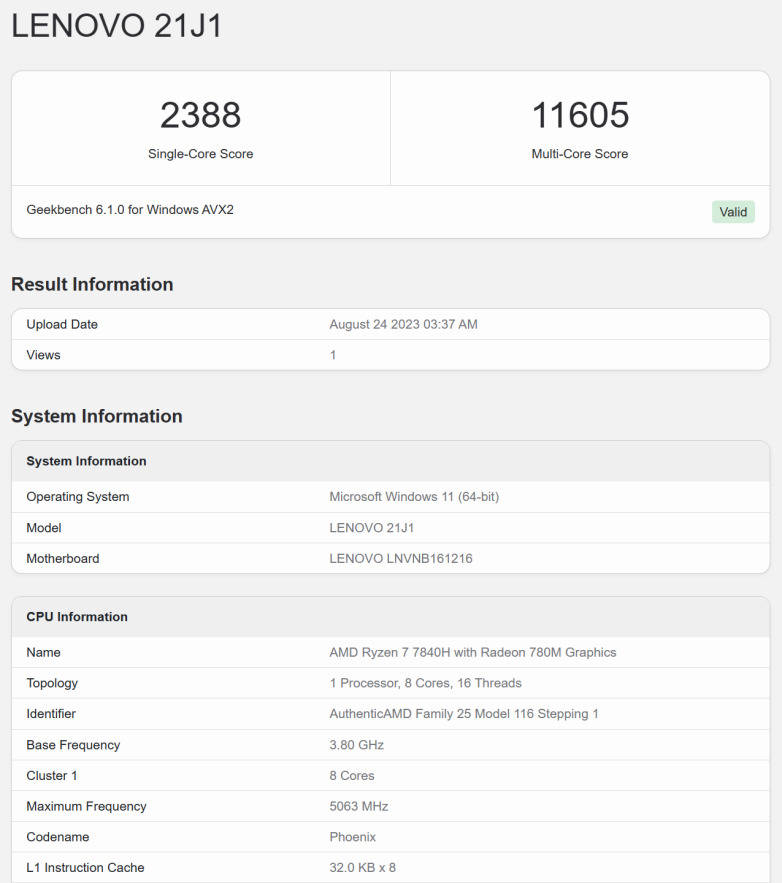
Task: Click the large System Information section heading
Action: 97,416
